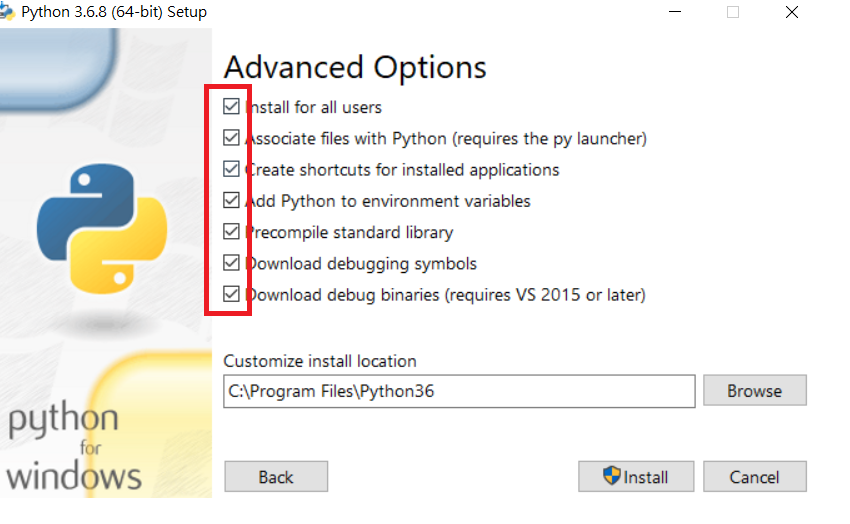
Task: Toggle Create shortcuts for installed applications
Action: point(231,169)
